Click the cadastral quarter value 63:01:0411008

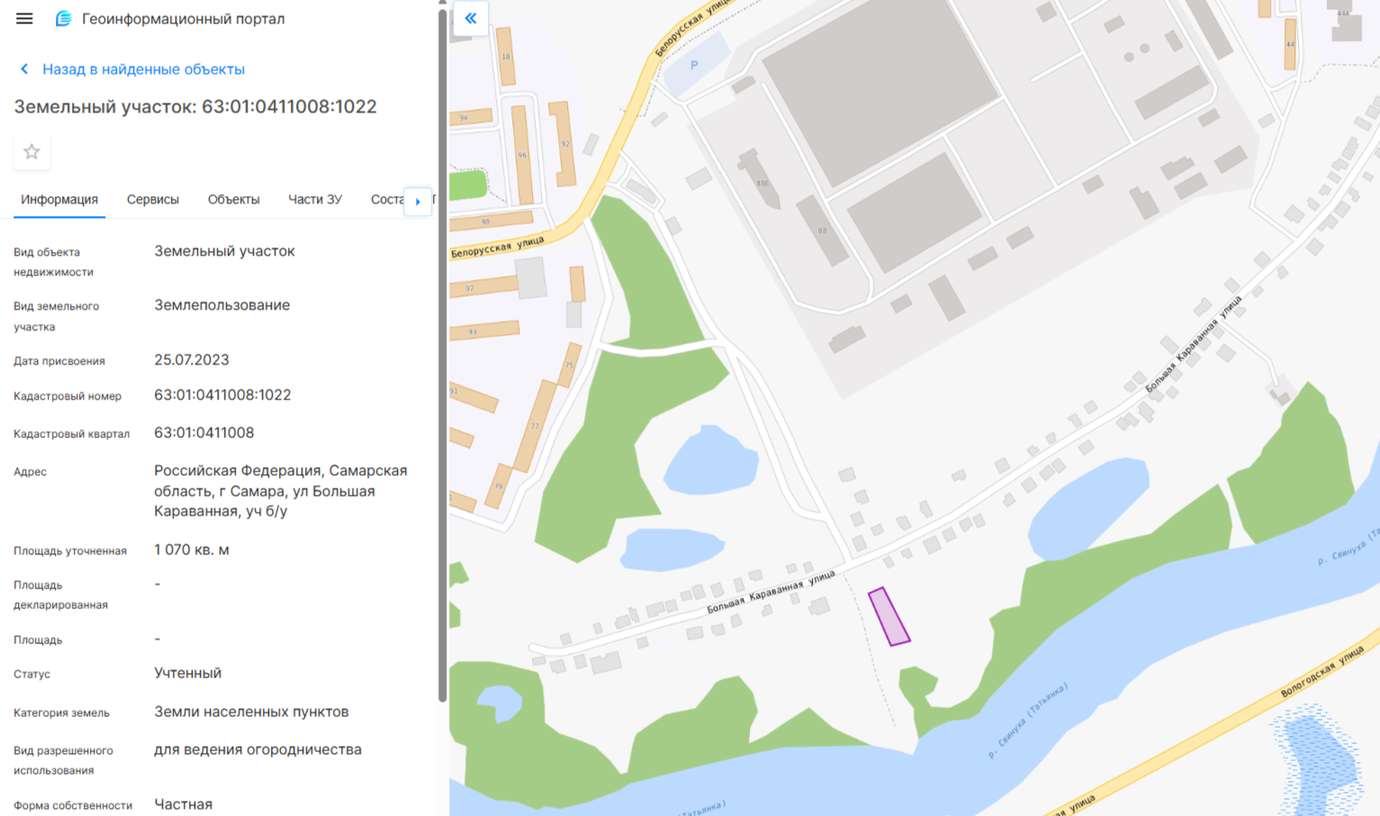pos(204,433)
